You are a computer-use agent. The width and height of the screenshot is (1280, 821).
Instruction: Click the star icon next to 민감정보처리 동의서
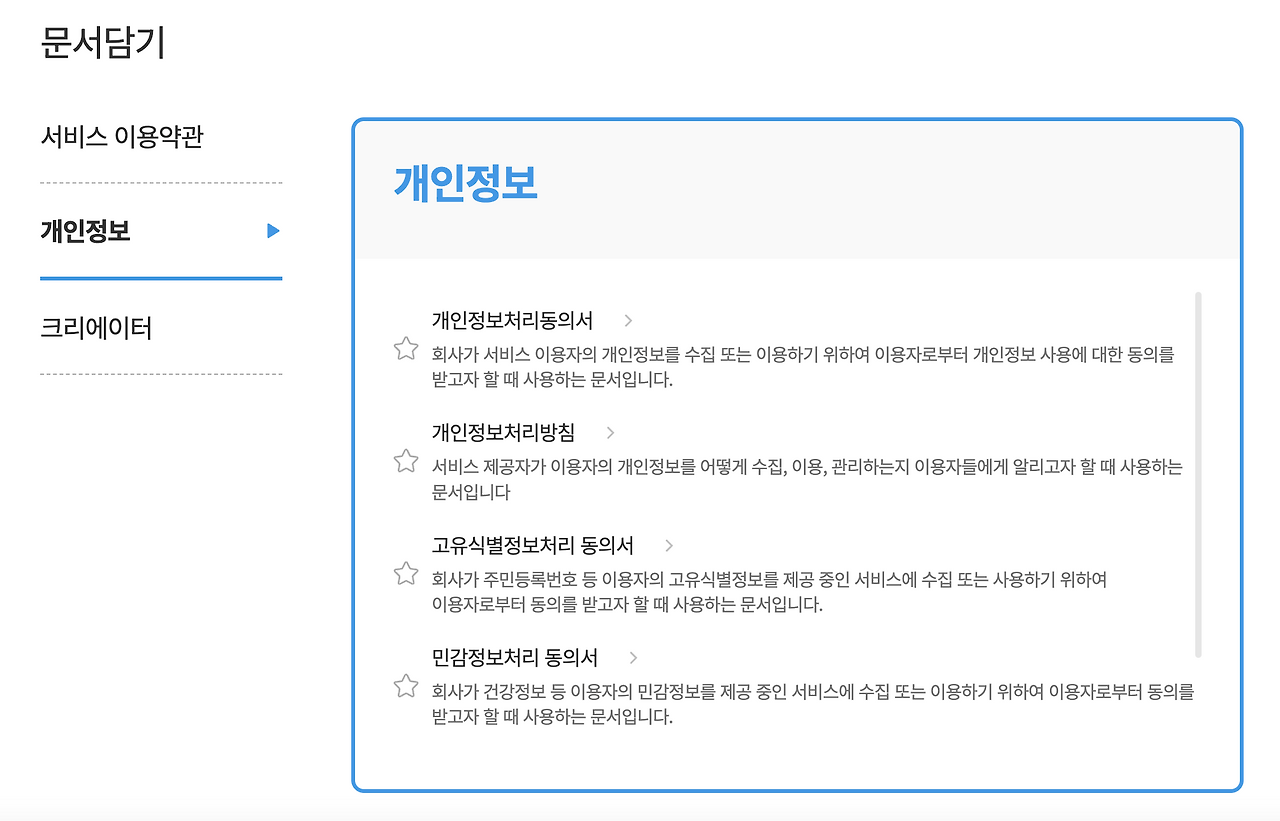[405, 685]
